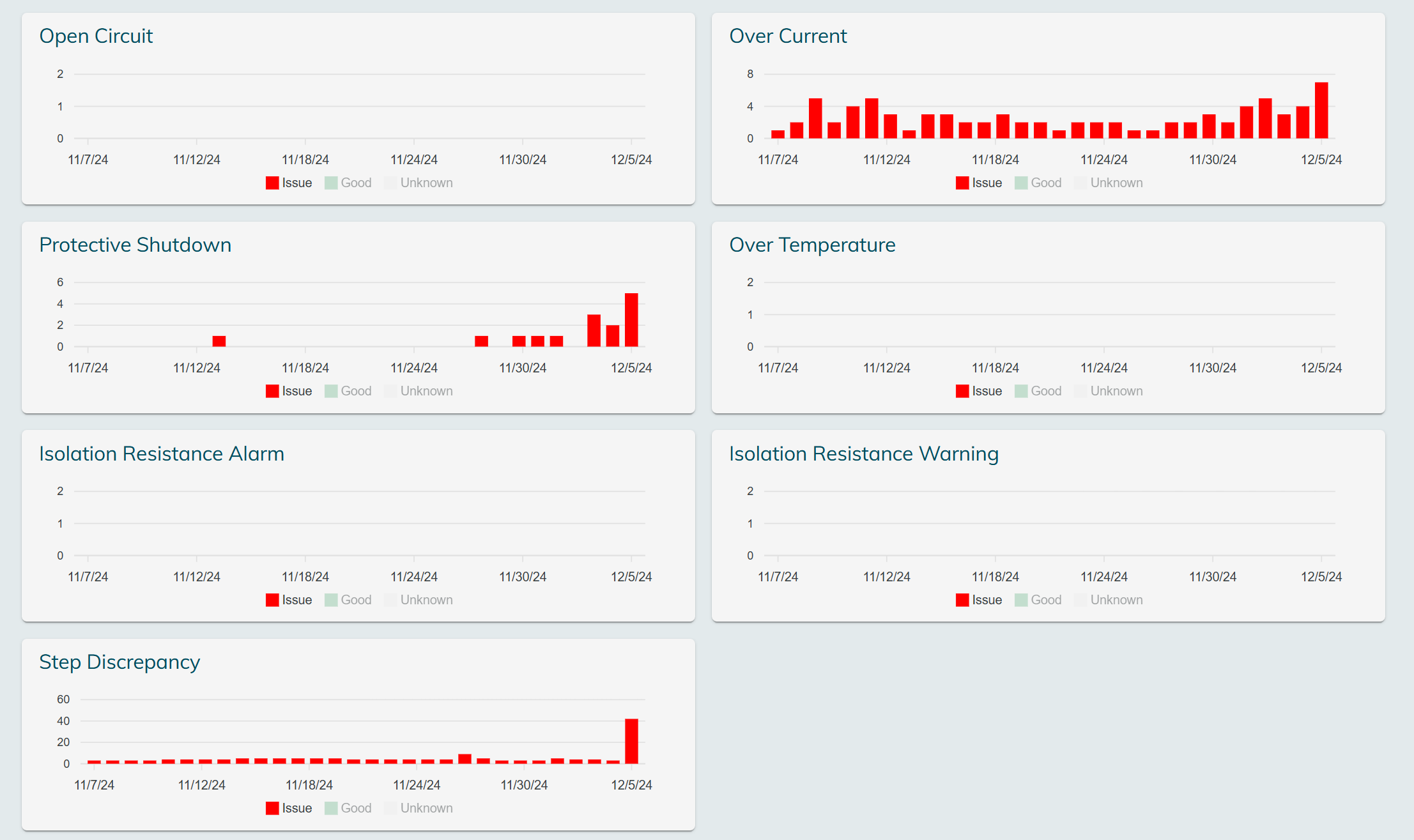Click 12/5/24 label on Step Discrepancy axis
Viewport: 1414px width, 840px height.
[631, 785]
